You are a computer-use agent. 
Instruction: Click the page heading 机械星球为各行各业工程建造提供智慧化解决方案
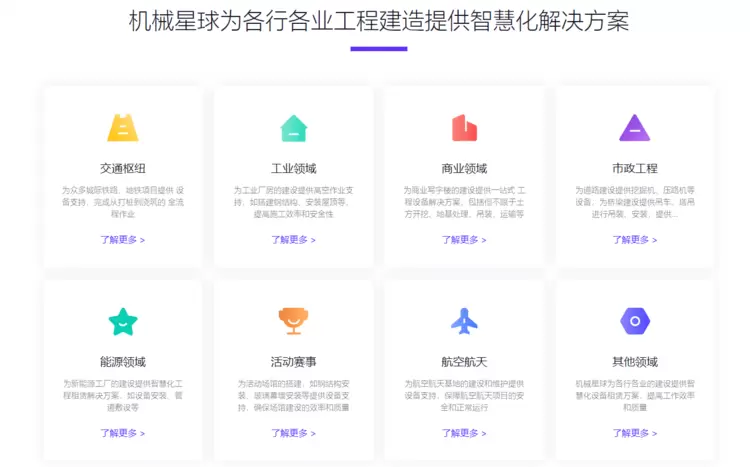click(x=379, y=21)
